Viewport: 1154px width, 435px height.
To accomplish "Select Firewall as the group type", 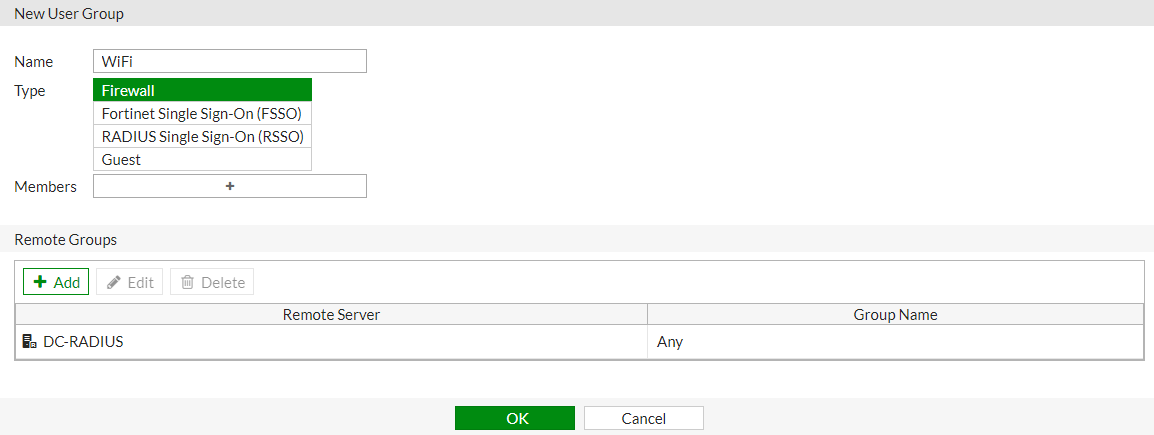I will tap(202, 90).
